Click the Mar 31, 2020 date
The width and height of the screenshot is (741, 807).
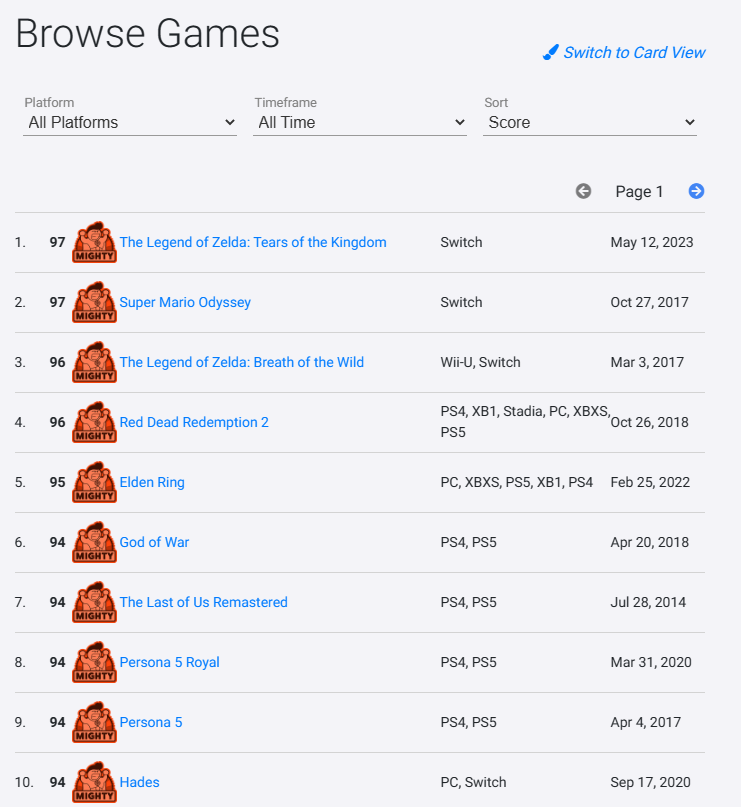[x=651, y=662]
